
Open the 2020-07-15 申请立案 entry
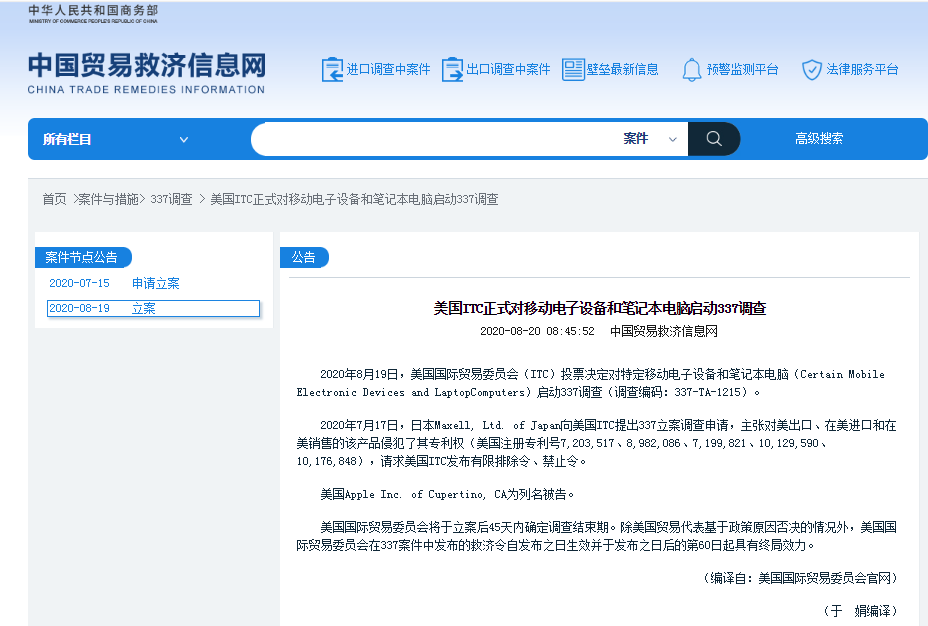coord(114,283)
